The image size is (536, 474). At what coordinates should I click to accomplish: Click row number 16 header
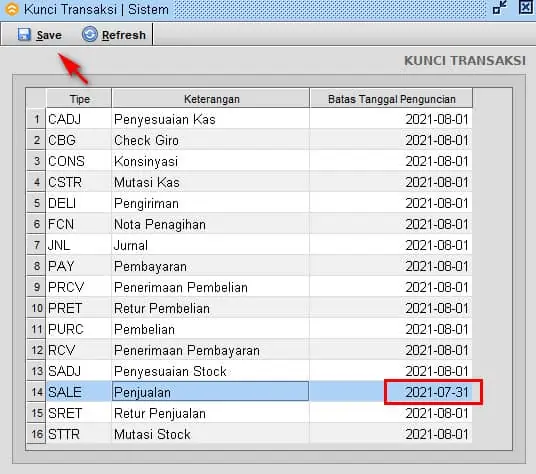(x=36, y=434)
